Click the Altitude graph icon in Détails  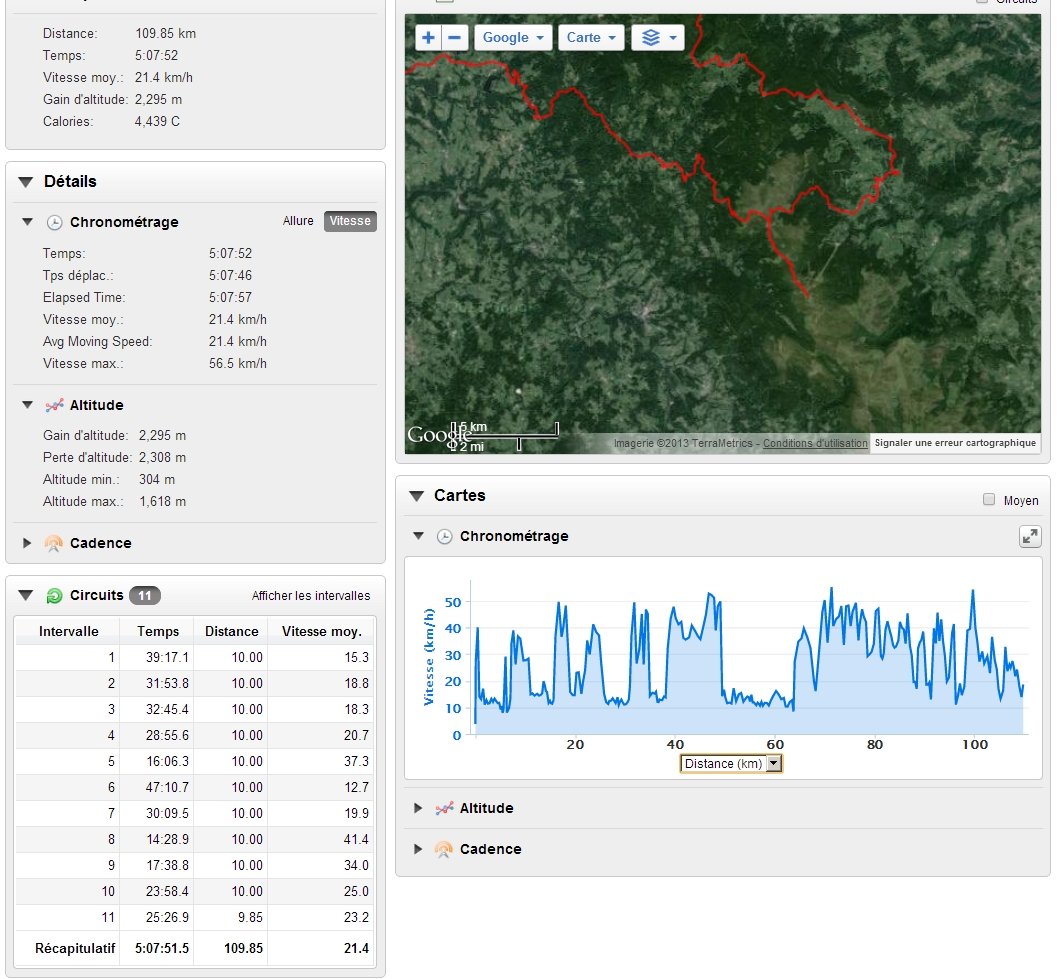[x=54, y=405]
